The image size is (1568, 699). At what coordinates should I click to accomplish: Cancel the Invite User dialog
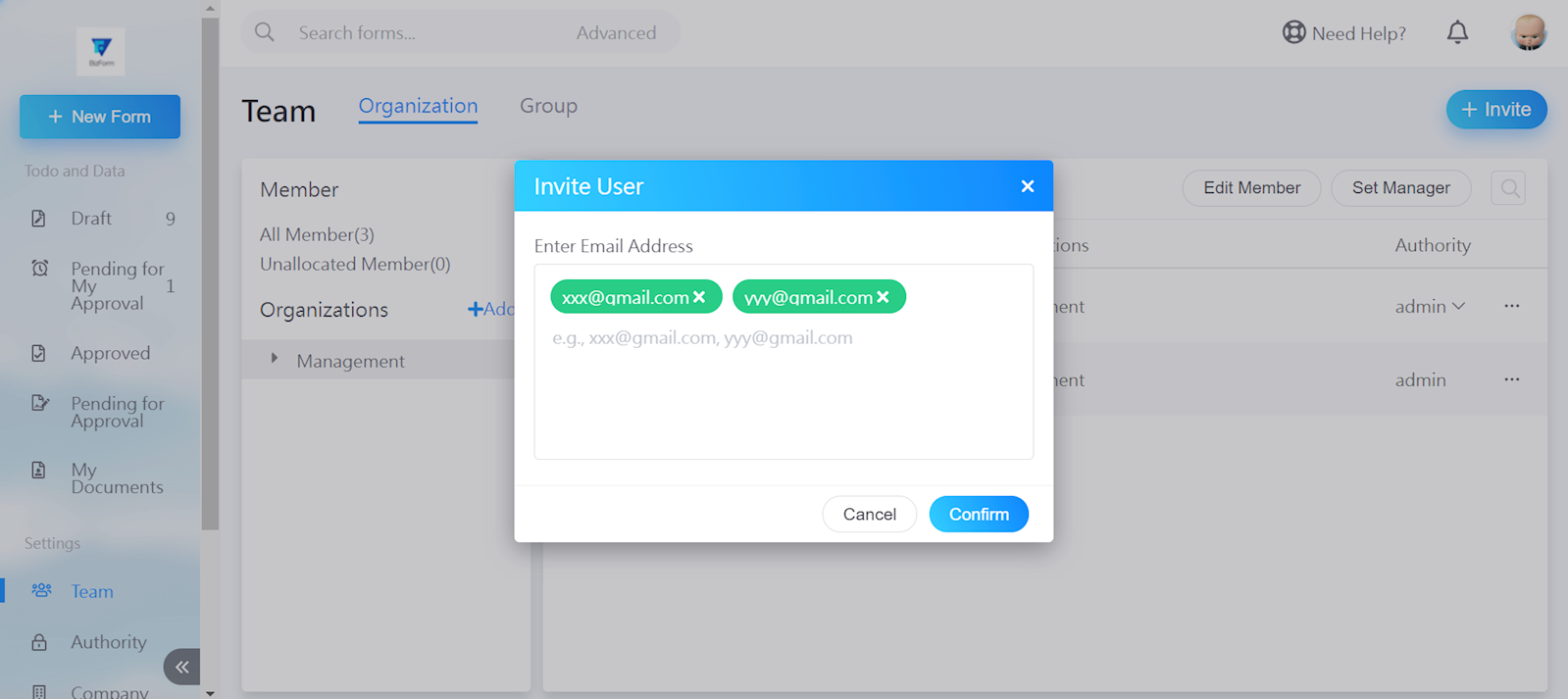coord(869,514)
